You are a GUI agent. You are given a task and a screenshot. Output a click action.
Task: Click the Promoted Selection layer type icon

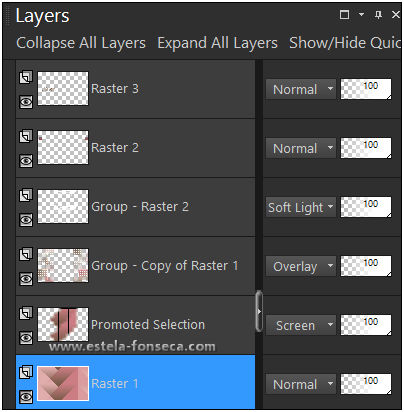click(x=26, y=313)
